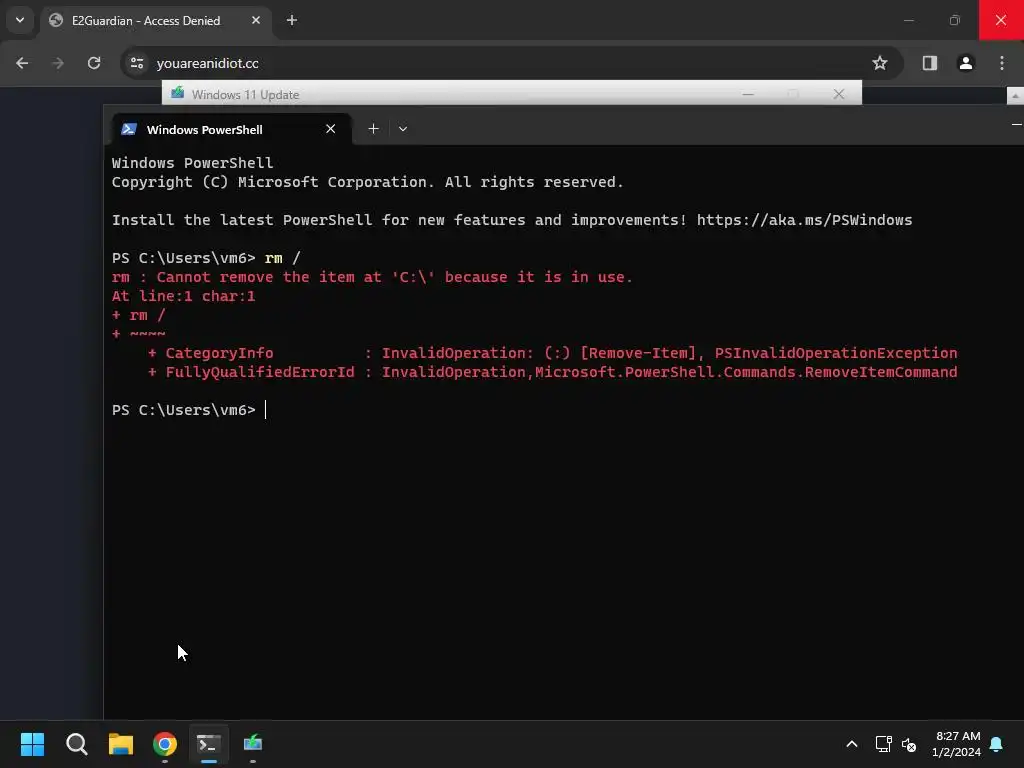This screenshot has height=768, width=1024.
Task: Click the CategoryInfo error text
Action: point(219,353)
